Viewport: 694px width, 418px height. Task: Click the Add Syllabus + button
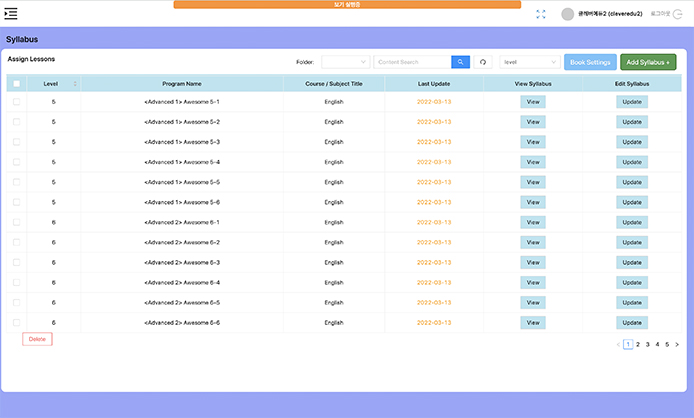(x=648, y=62)
